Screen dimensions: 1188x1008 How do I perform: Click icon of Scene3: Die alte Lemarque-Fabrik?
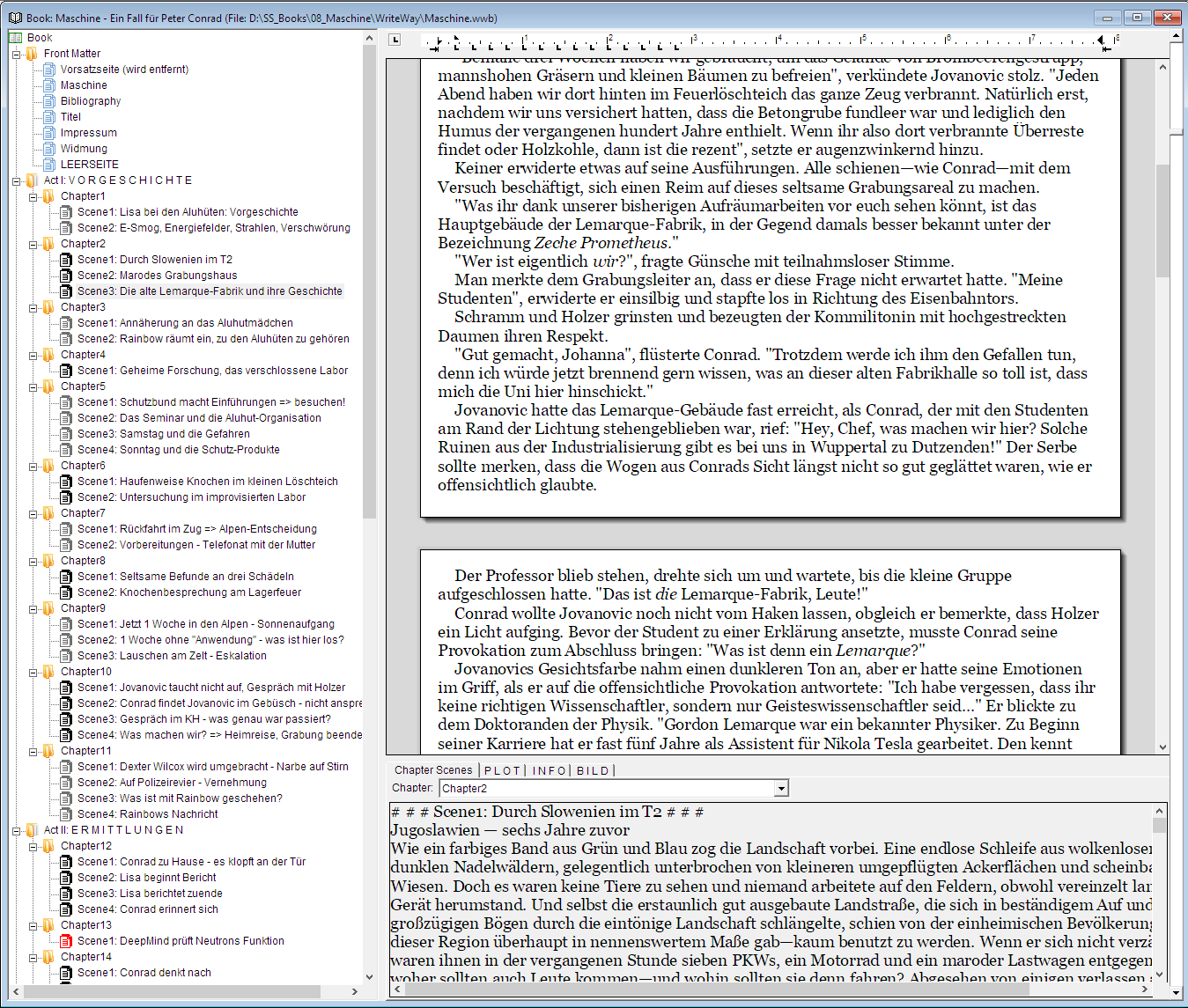point(66,291)
